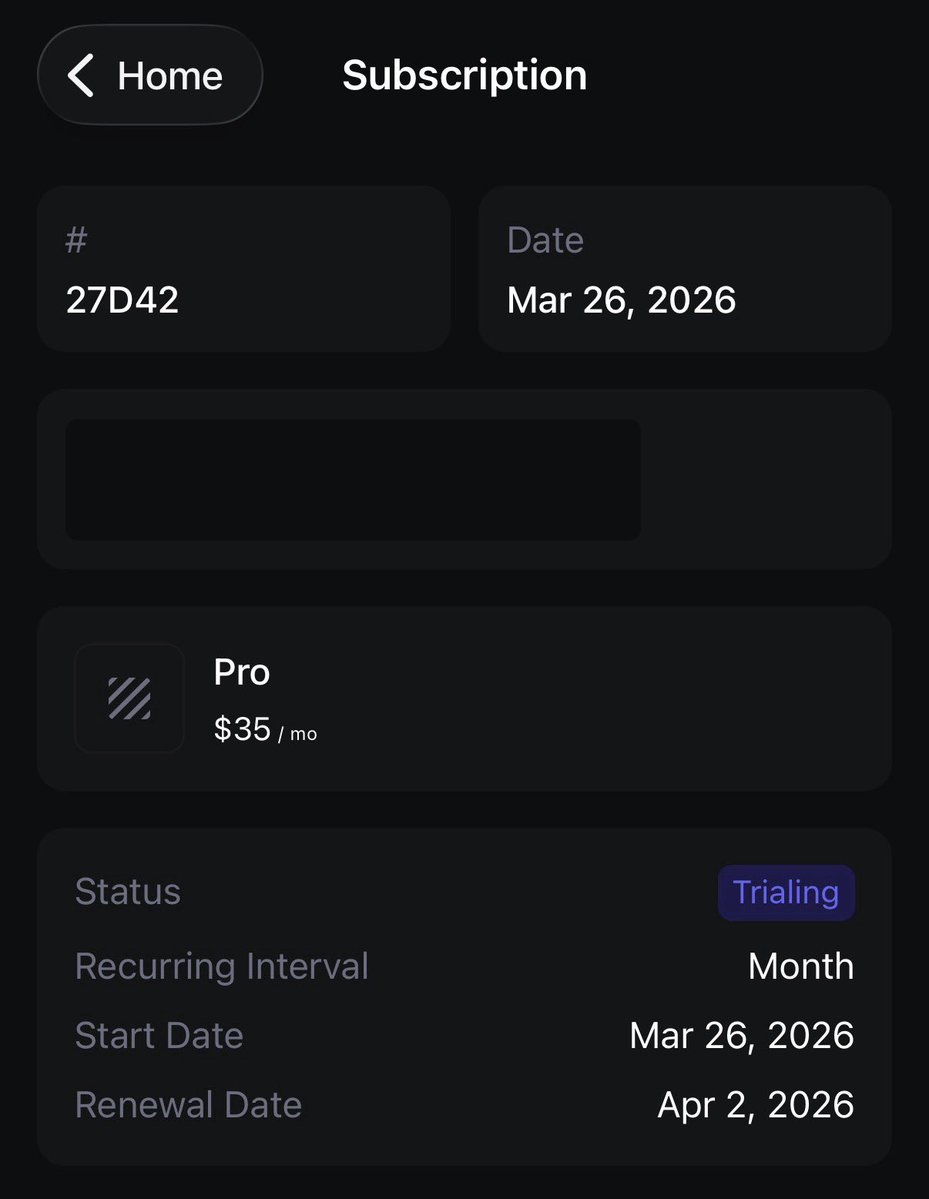Tap the small "/ mo" billing suffix
This screenshot has width=929, height=1199.
pos(297,734)
